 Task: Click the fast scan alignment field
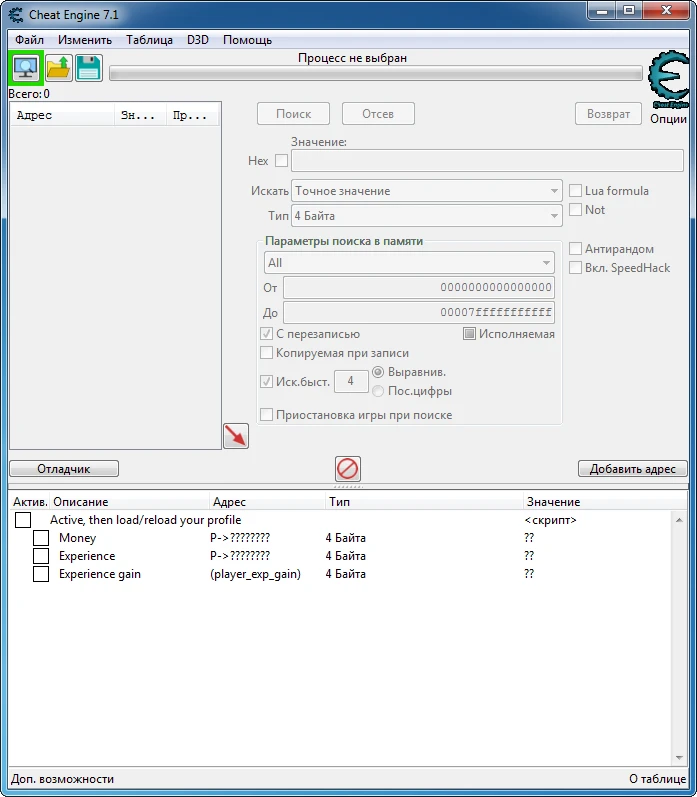pos(351,381)
